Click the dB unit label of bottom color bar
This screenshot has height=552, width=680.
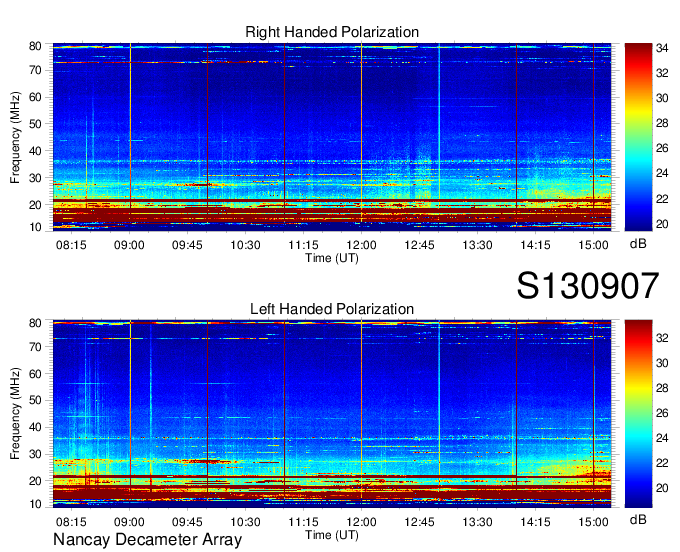(x=638, y=519)
